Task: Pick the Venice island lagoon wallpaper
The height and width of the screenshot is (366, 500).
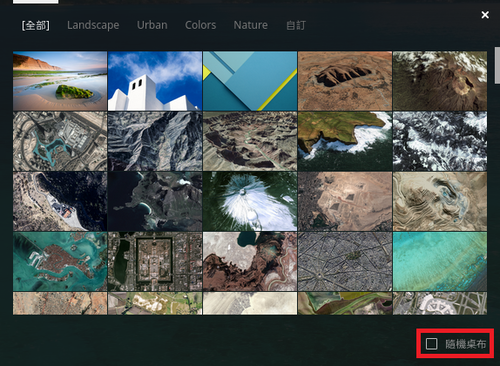Action: (60, 262)
